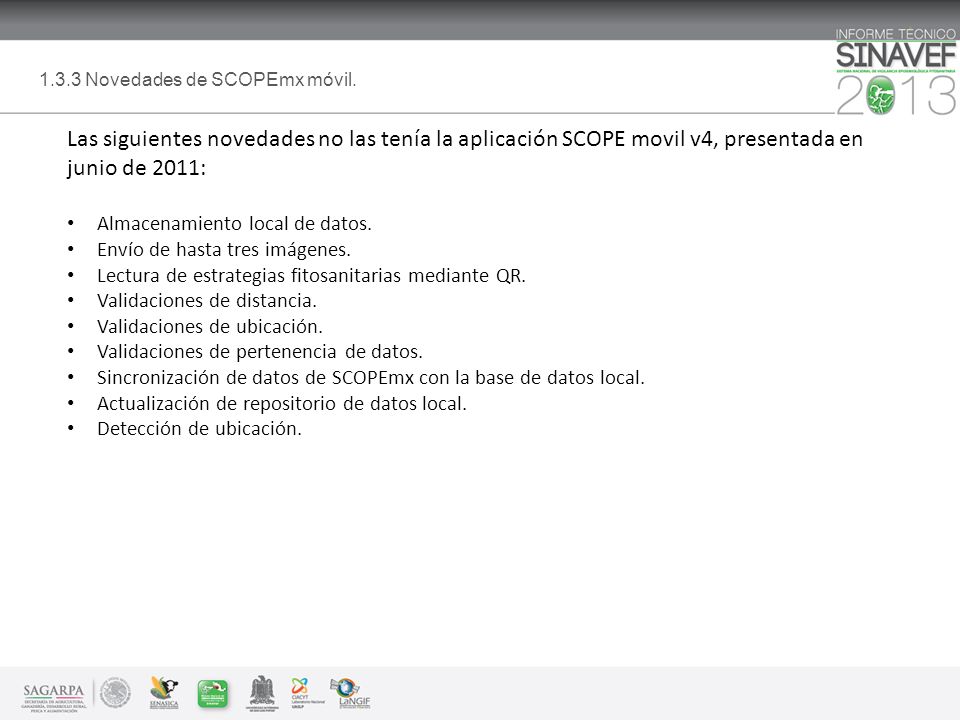Select bullet 'Validaciones de ubicación.'
Viewport: 960px width, 720px height.
click(210, 326)
